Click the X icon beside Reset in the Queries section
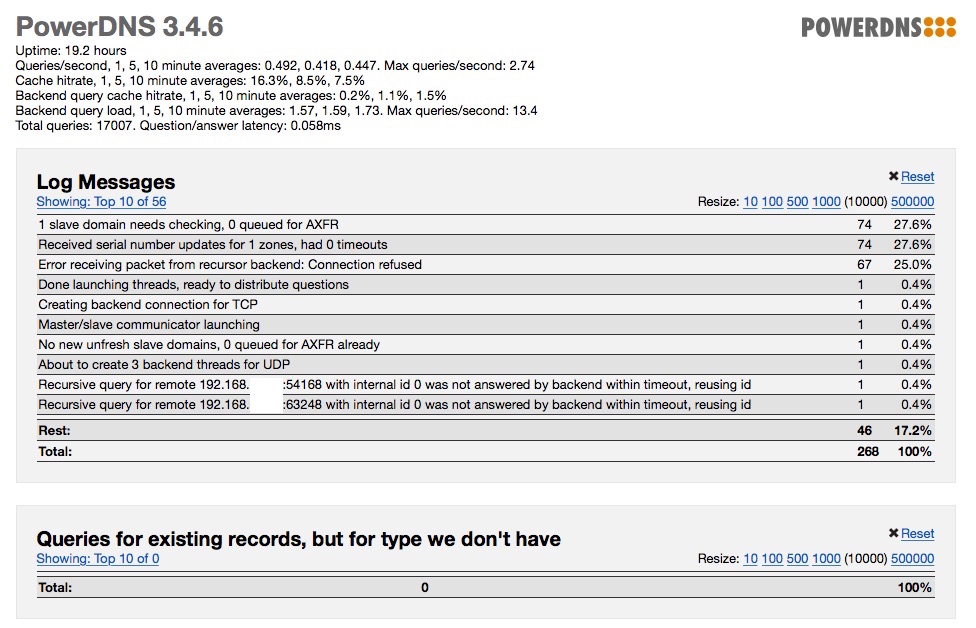976x628 pixels. (x=893, y=533)
